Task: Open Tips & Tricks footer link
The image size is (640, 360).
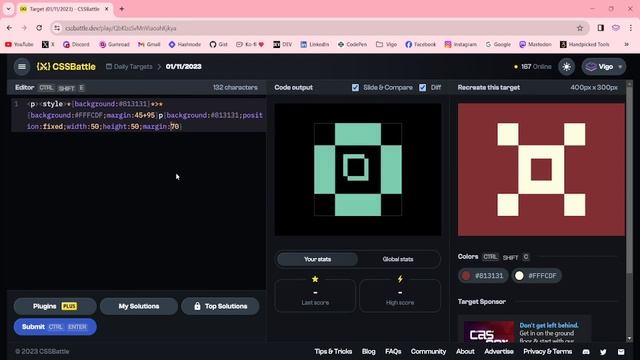Action: pyautogui.click(x=333, y=351)
